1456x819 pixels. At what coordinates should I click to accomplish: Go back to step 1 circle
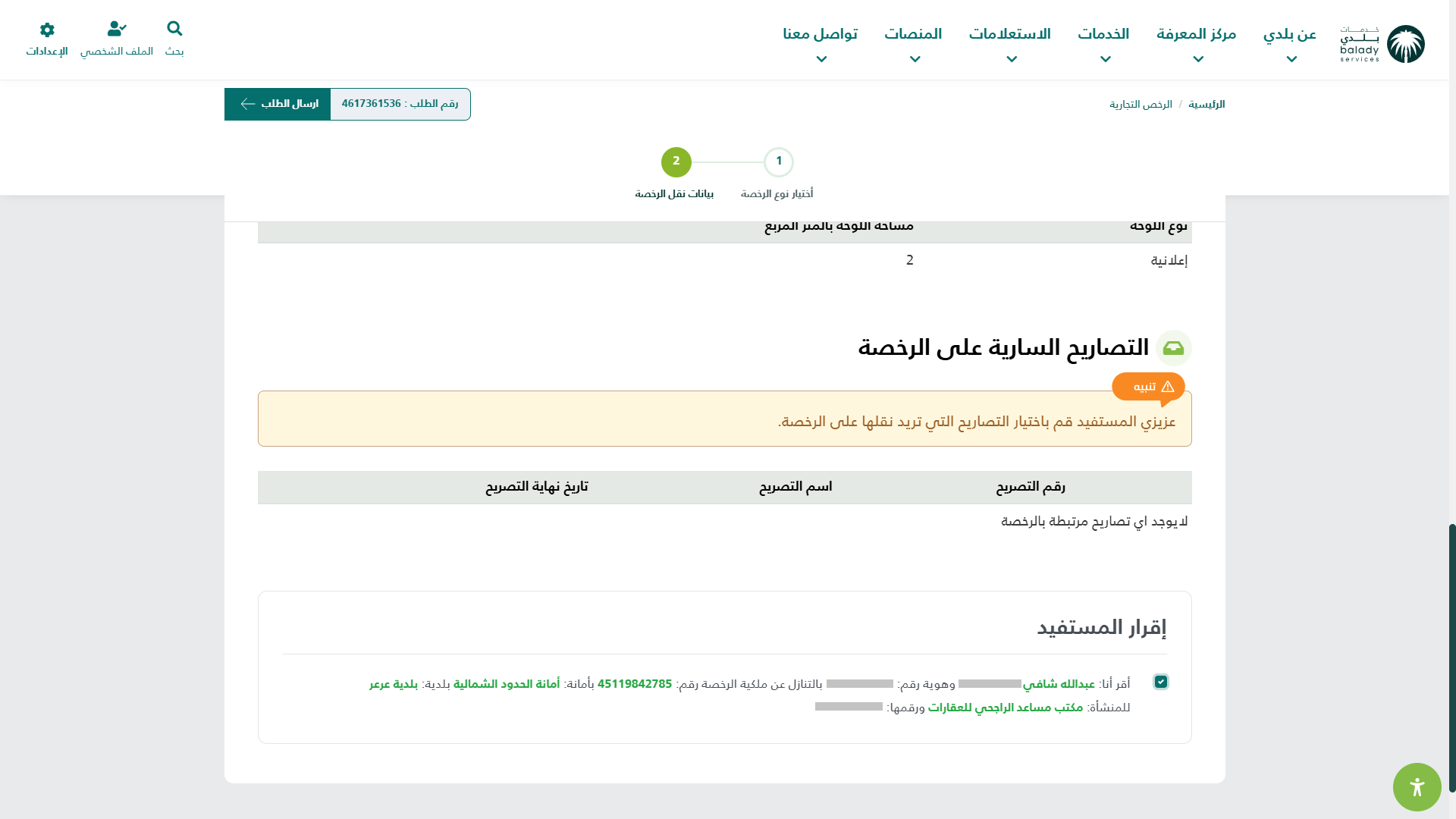coord(778,162)
